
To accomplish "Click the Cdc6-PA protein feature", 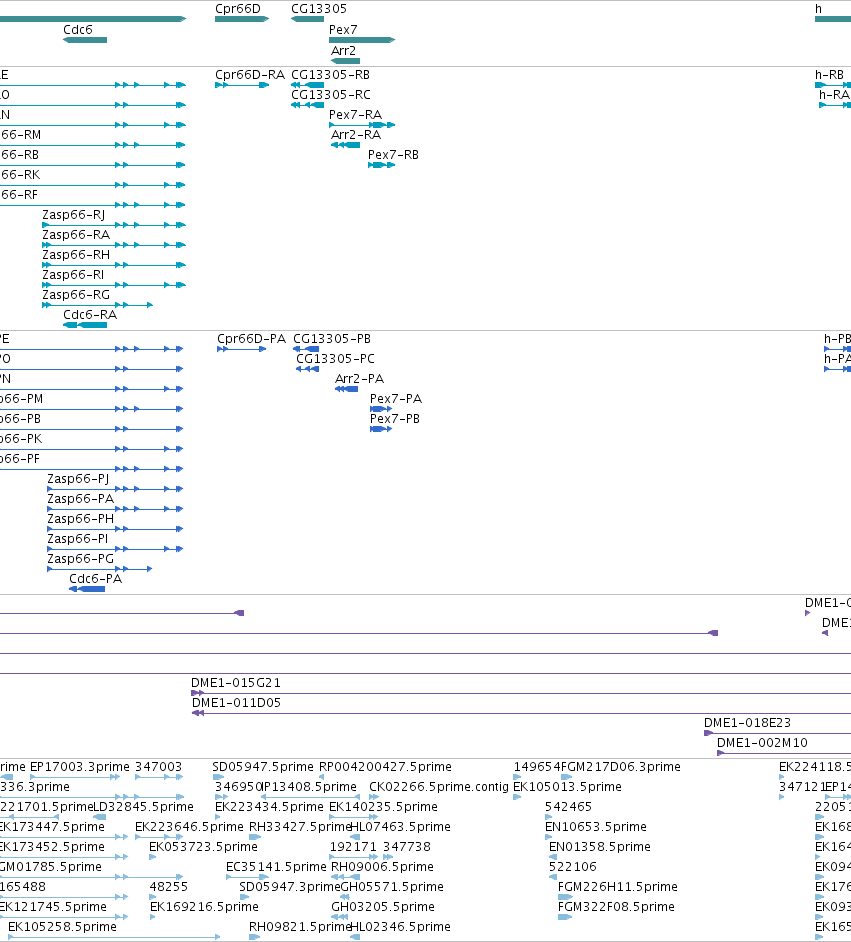I will [87, 589].
